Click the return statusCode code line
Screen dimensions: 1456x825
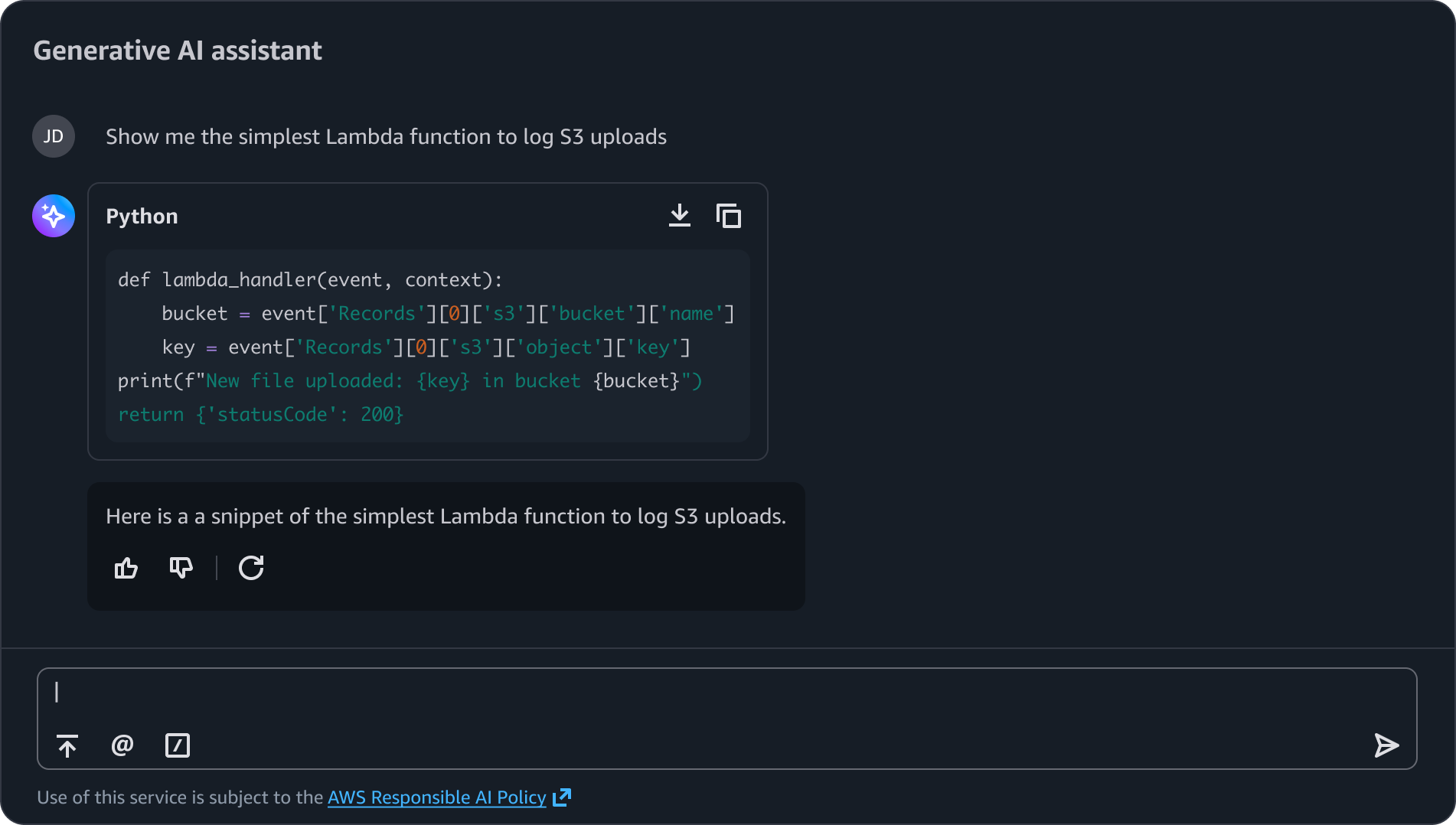tap(260, 415)
